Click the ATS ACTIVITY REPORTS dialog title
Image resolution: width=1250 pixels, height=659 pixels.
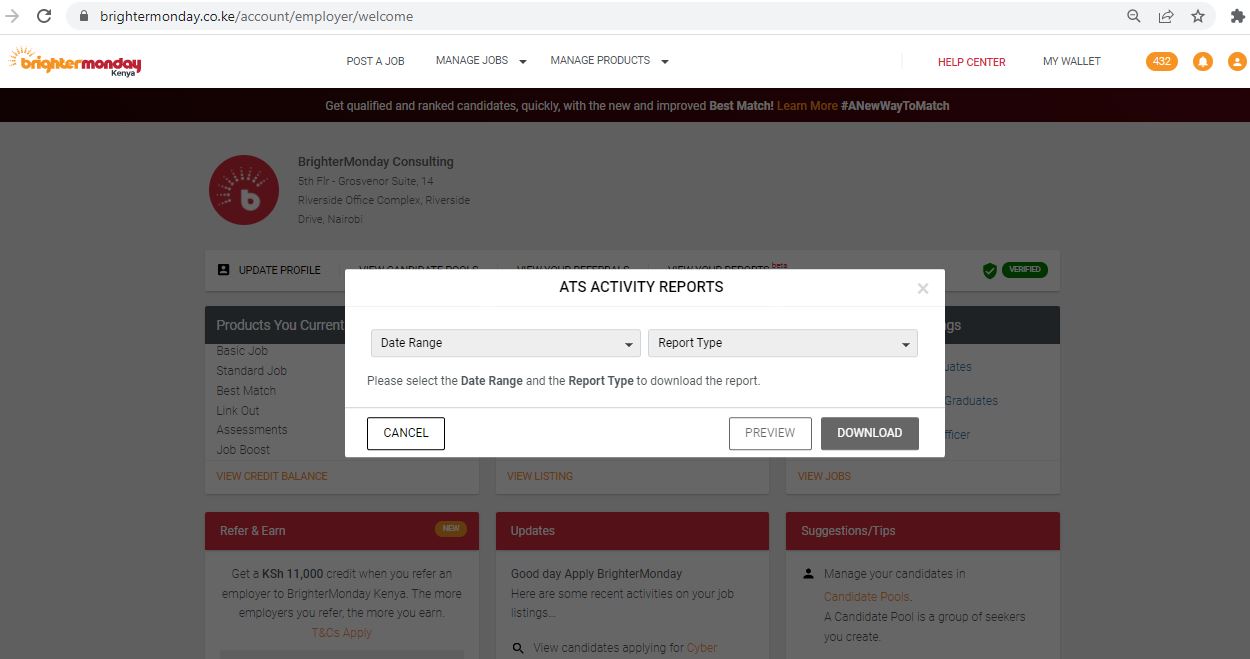pos(641,287)
